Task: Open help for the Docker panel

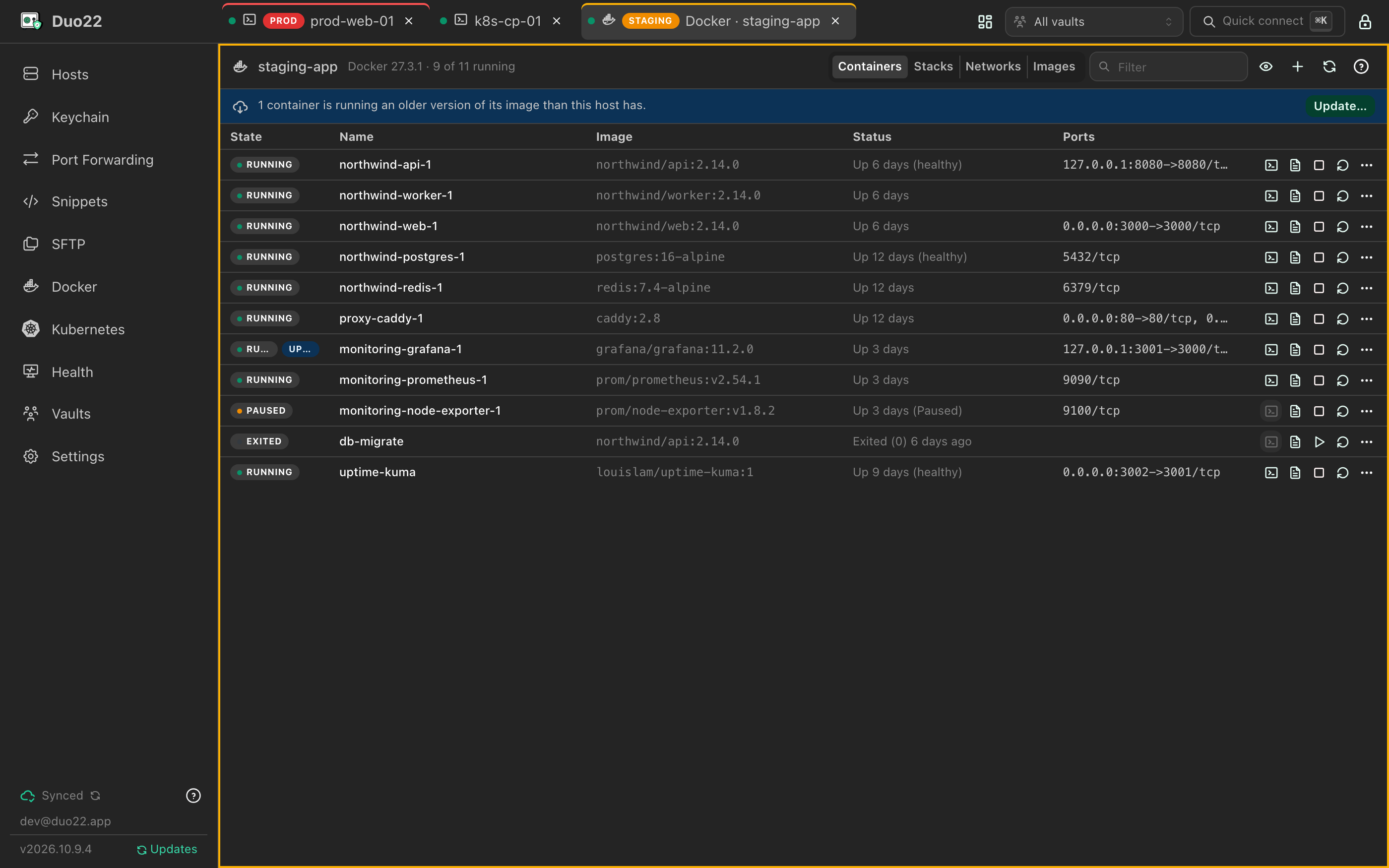Action: 1361,66
